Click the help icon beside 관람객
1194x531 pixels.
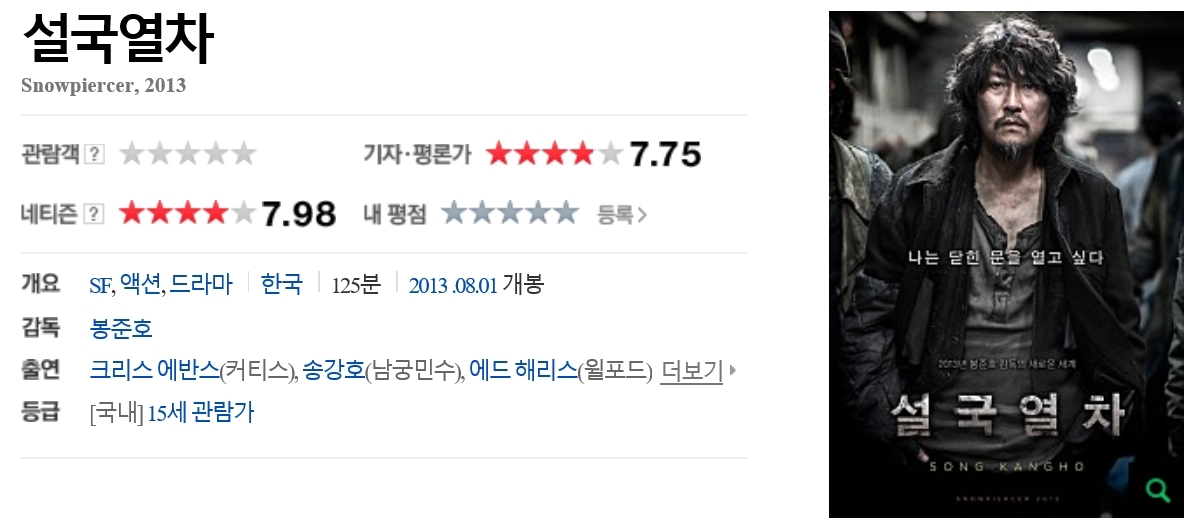click(94, 155)
